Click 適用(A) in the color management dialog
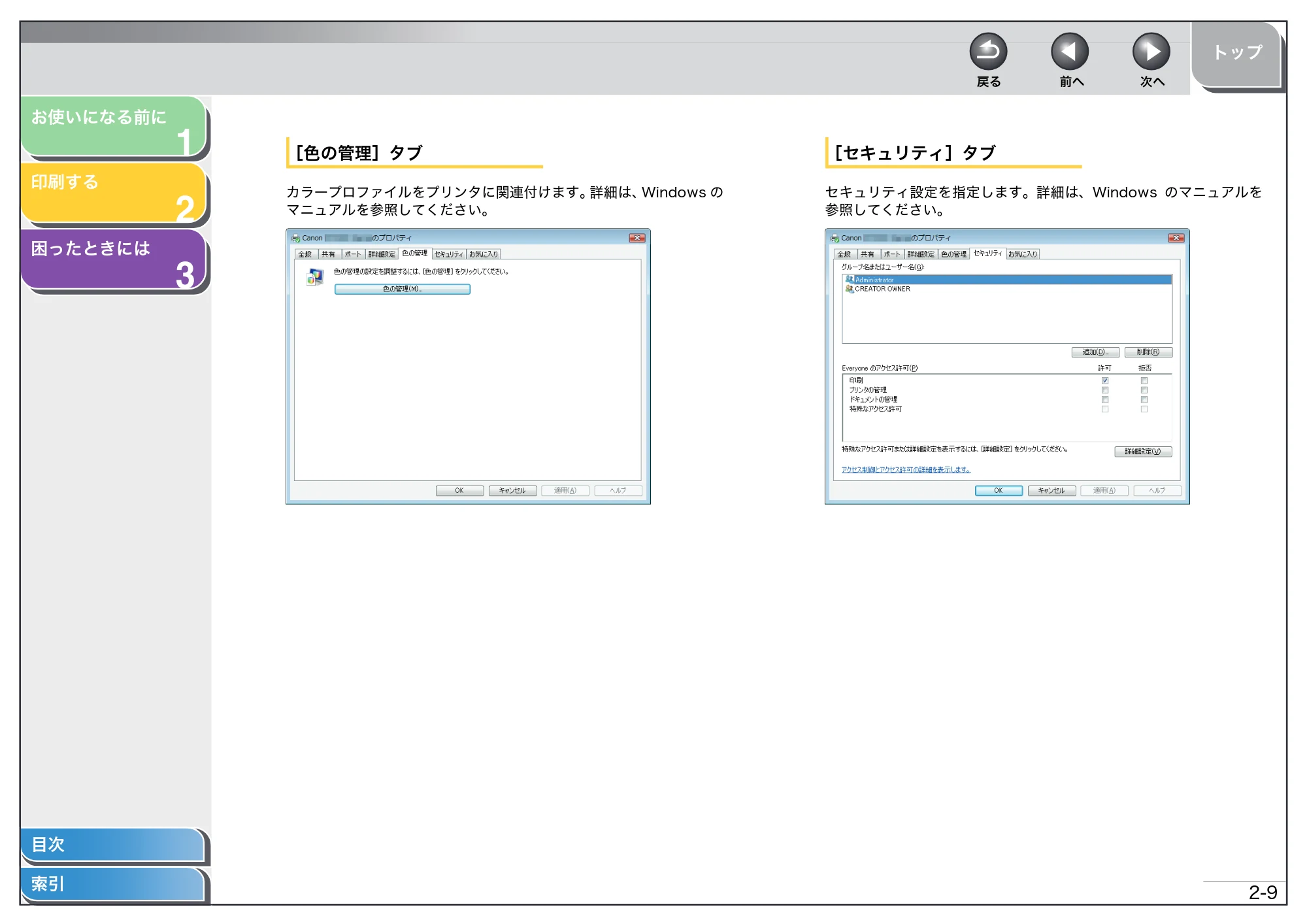 click(565, 491)
